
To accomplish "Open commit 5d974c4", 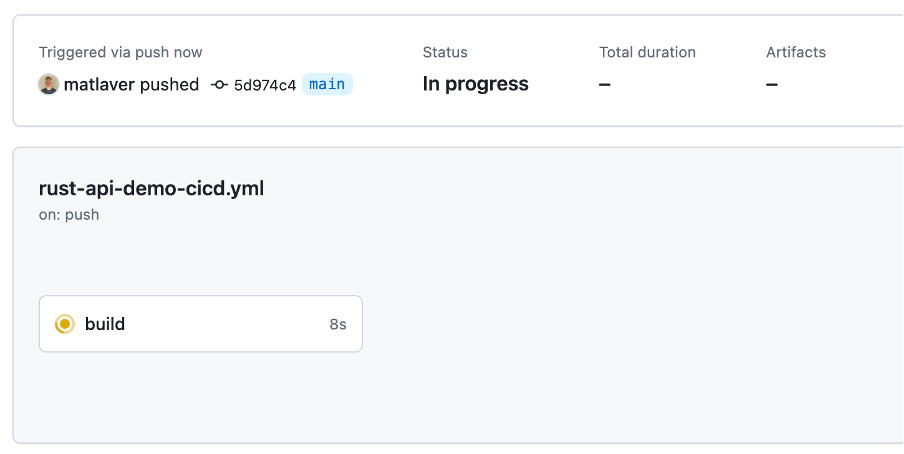I will click(x=265, y=85).
